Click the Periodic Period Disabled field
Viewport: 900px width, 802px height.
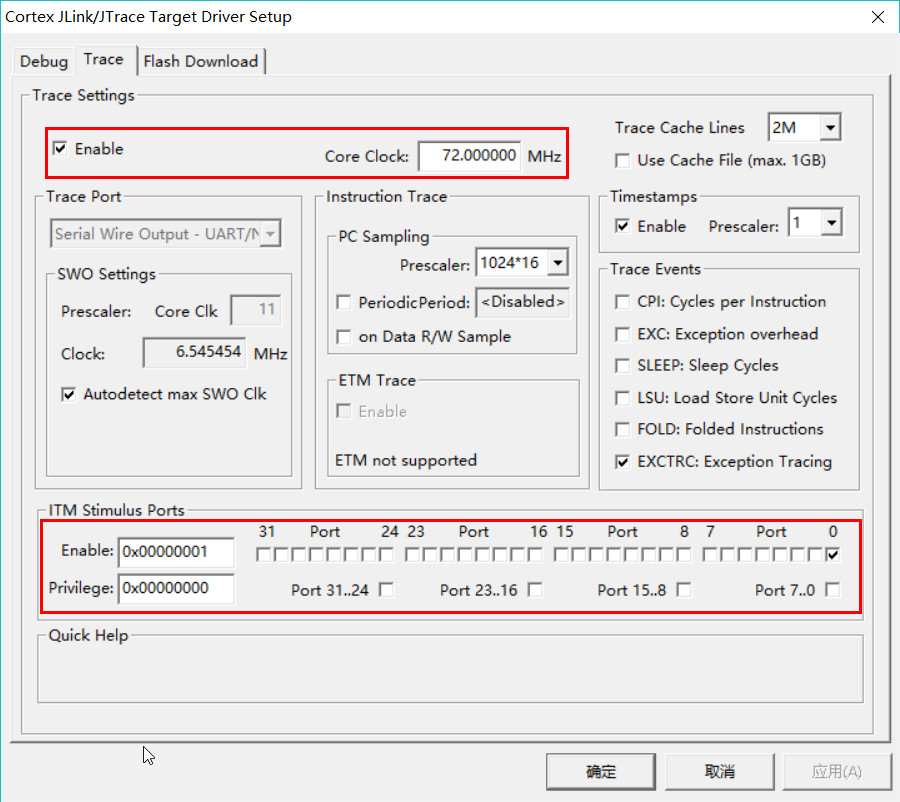coord(522,302)
